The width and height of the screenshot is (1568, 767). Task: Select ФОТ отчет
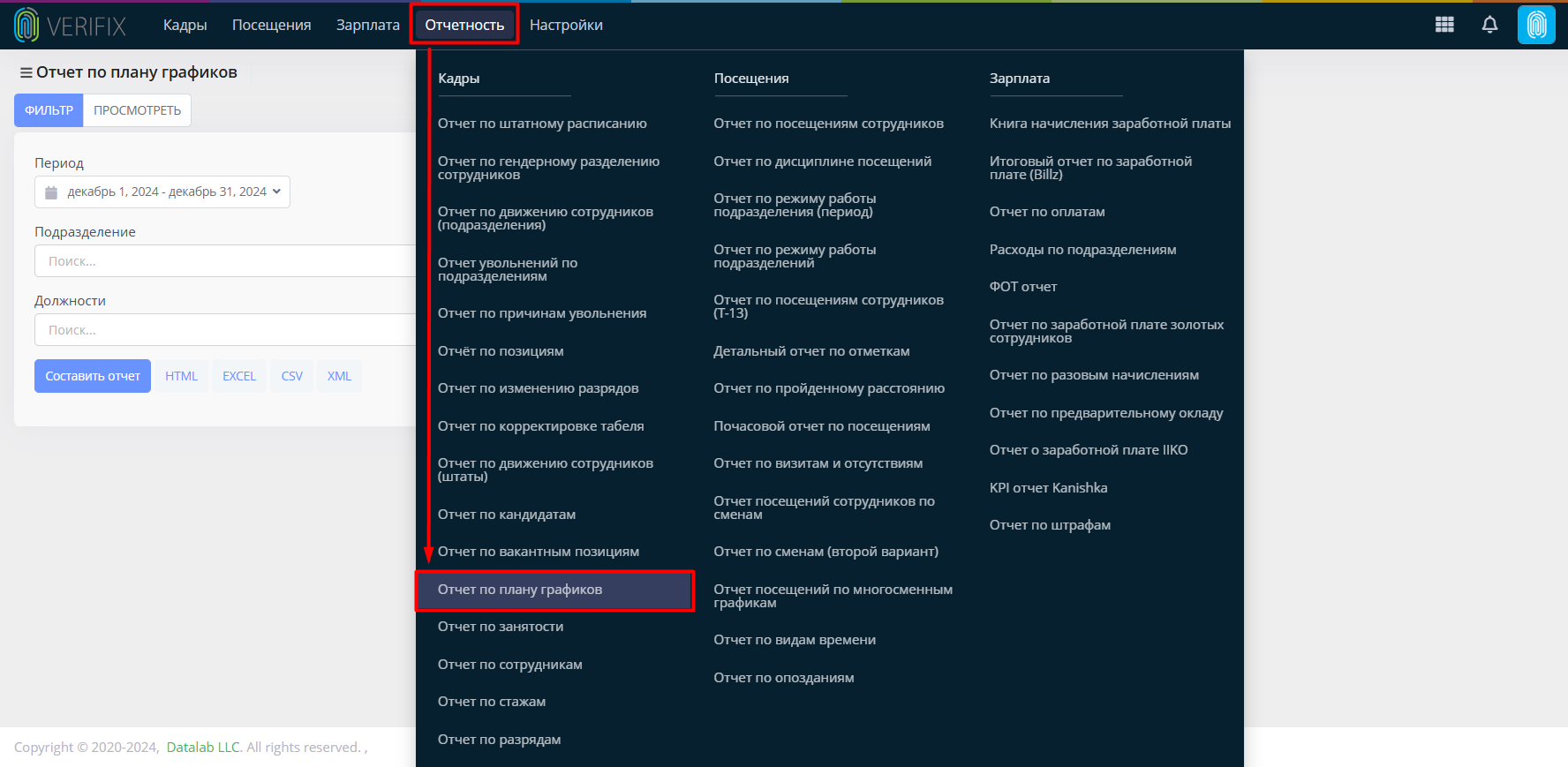tap(1023, 287)
